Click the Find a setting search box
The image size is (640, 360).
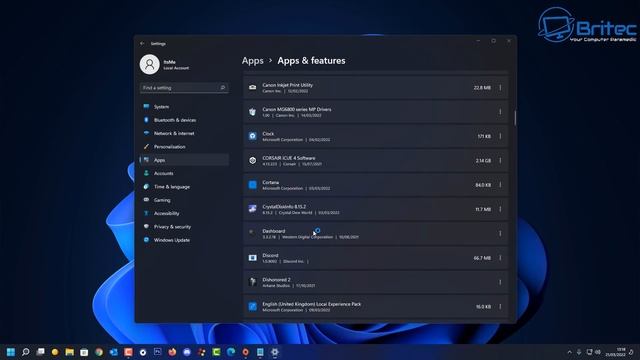coord(184,88)
